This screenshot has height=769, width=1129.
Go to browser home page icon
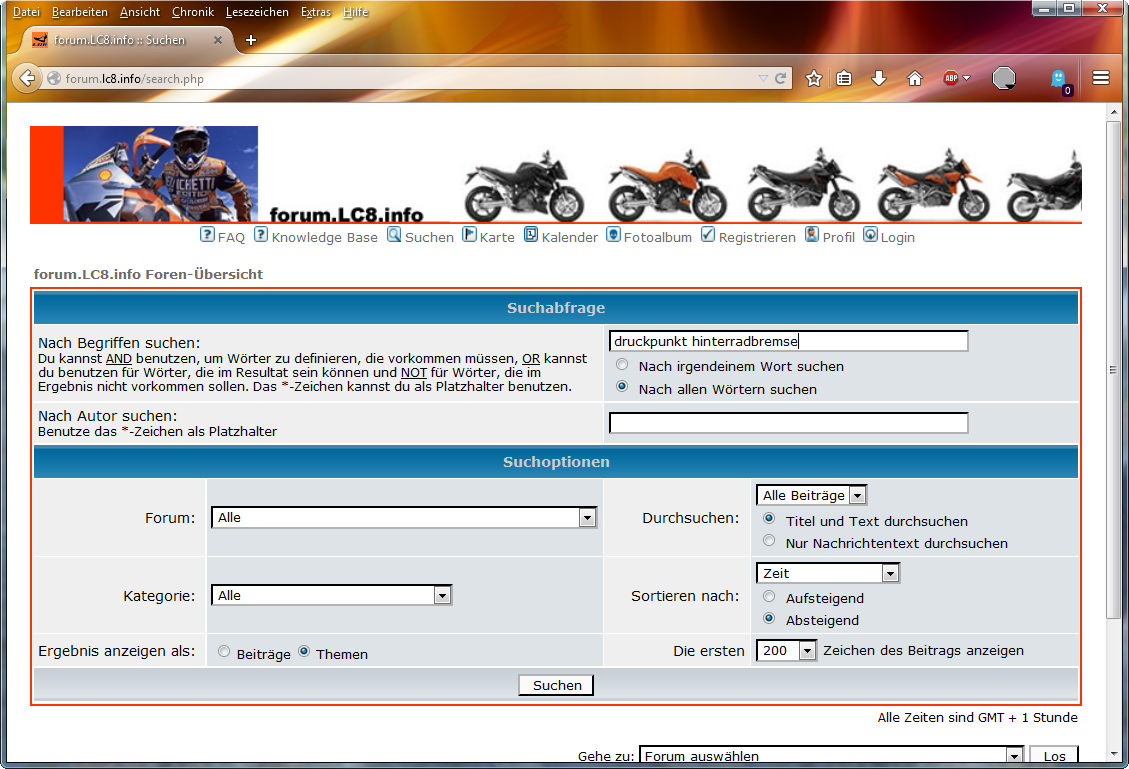pyautogui.click(x=914, y=79)
